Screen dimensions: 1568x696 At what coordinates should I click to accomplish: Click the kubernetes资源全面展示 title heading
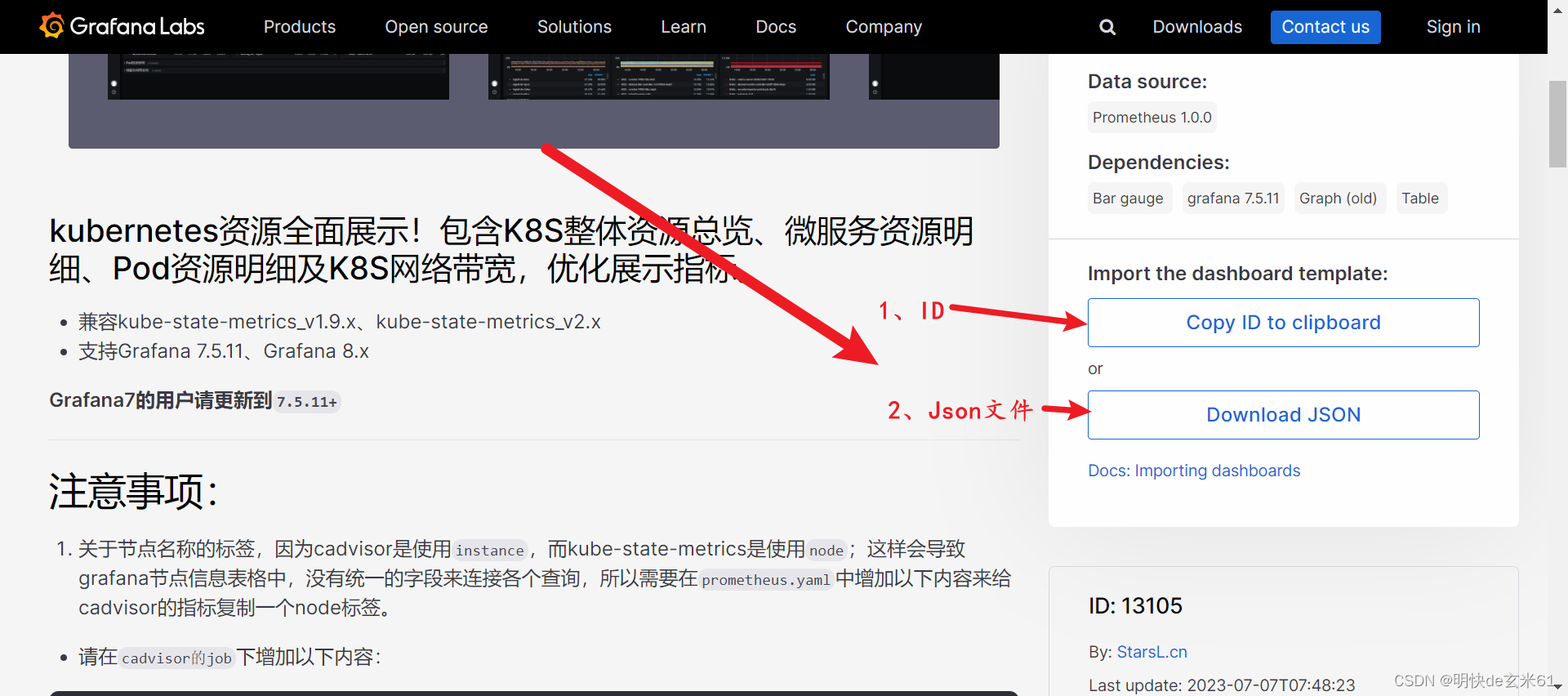(x=511, y=250)
